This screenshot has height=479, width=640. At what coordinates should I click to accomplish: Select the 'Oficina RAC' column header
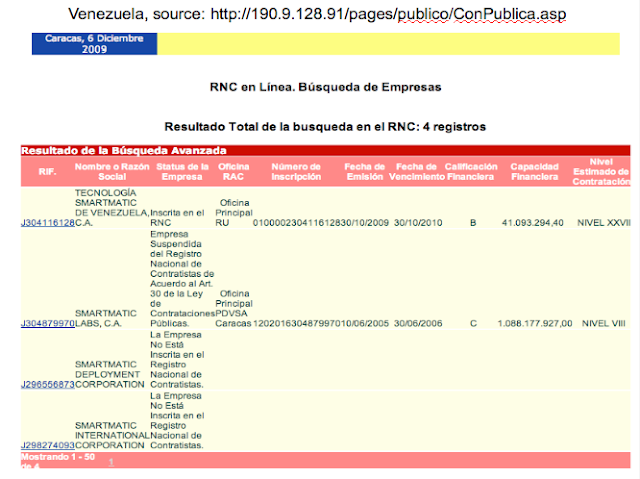233,172
